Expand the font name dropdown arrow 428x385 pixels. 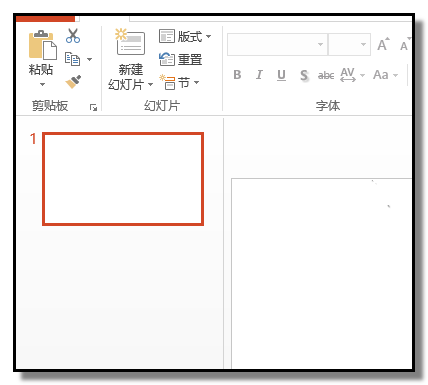(x=320, y=44)
